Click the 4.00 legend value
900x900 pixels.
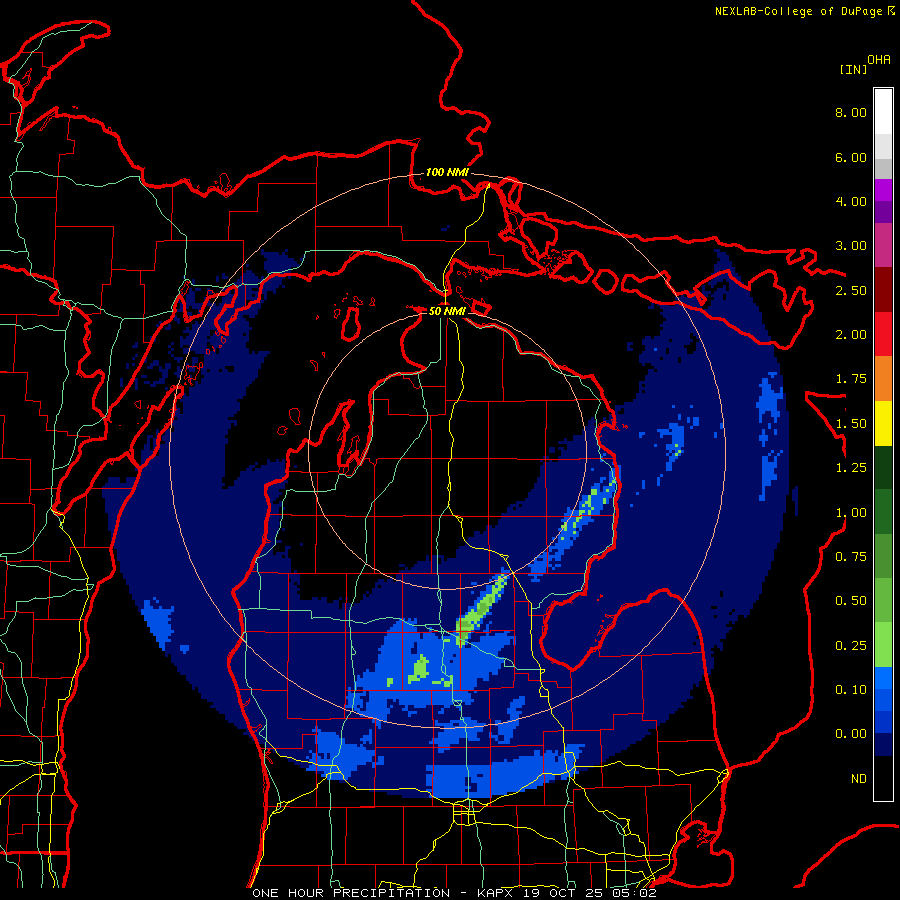[x=851, y=201]
